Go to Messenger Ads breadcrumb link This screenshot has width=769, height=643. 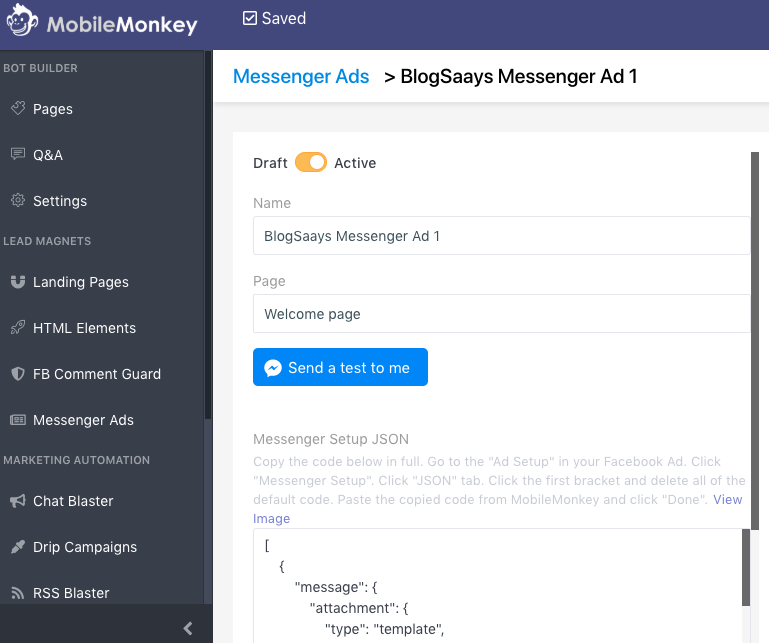pyautogui.click(x=301, y=77)
